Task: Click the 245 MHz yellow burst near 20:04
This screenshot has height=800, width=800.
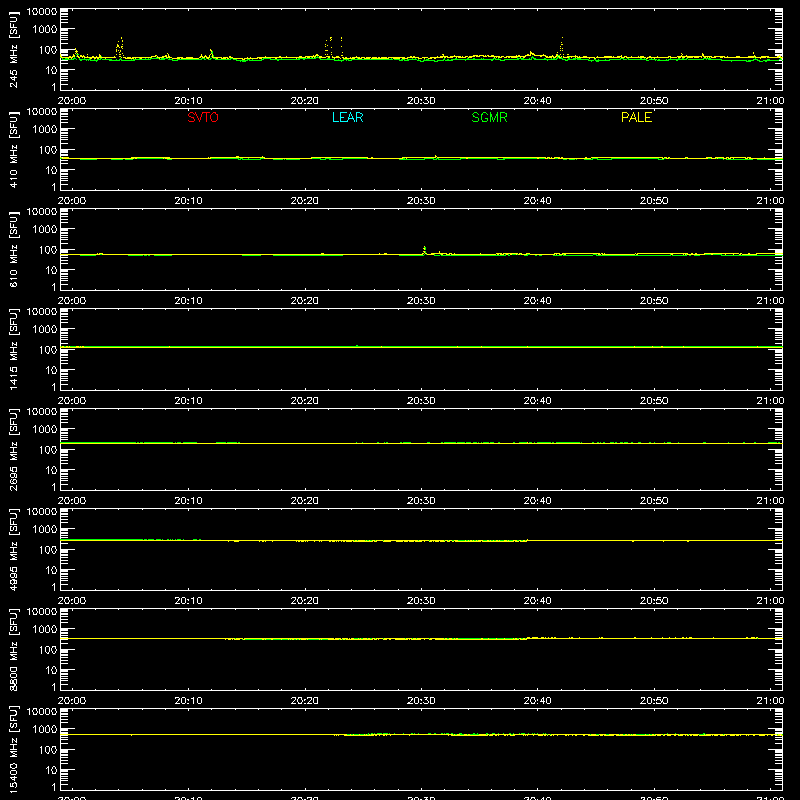Action: pyautogui.click(x=119, y=47)
